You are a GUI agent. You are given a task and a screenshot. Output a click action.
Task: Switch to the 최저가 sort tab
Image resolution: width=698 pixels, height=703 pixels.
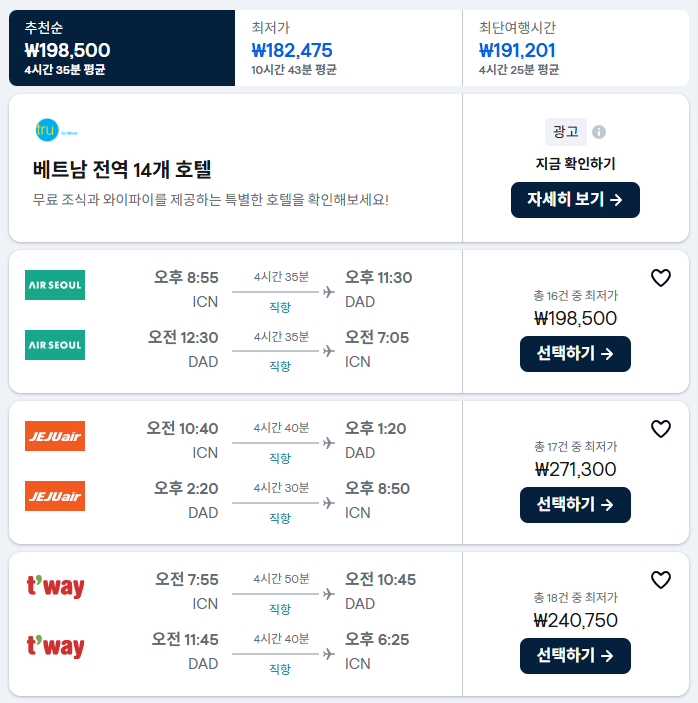tap(348, 48)
